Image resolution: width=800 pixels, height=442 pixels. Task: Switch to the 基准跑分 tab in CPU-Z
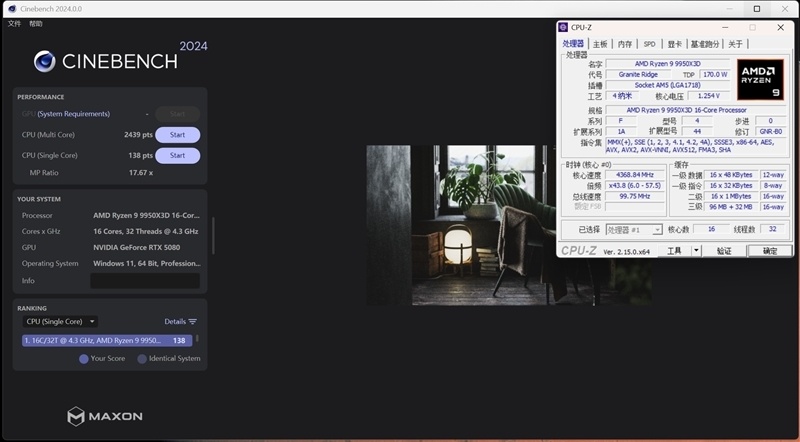705,44
